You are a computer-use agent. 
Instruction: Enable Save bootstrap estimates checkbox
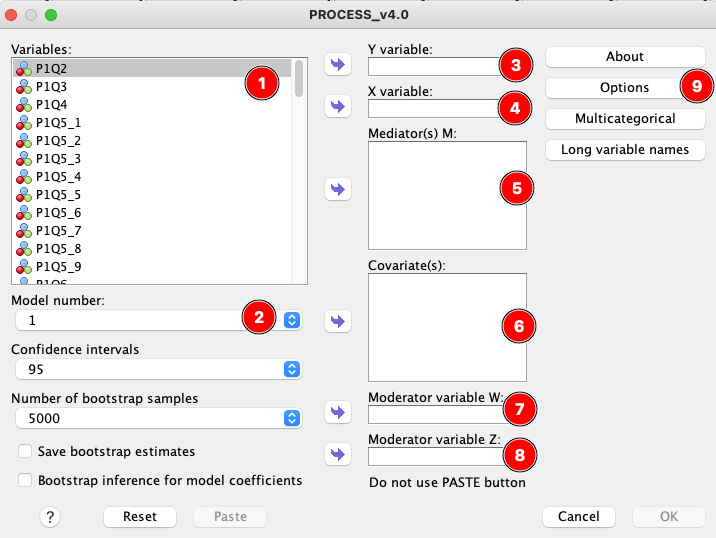25,451
